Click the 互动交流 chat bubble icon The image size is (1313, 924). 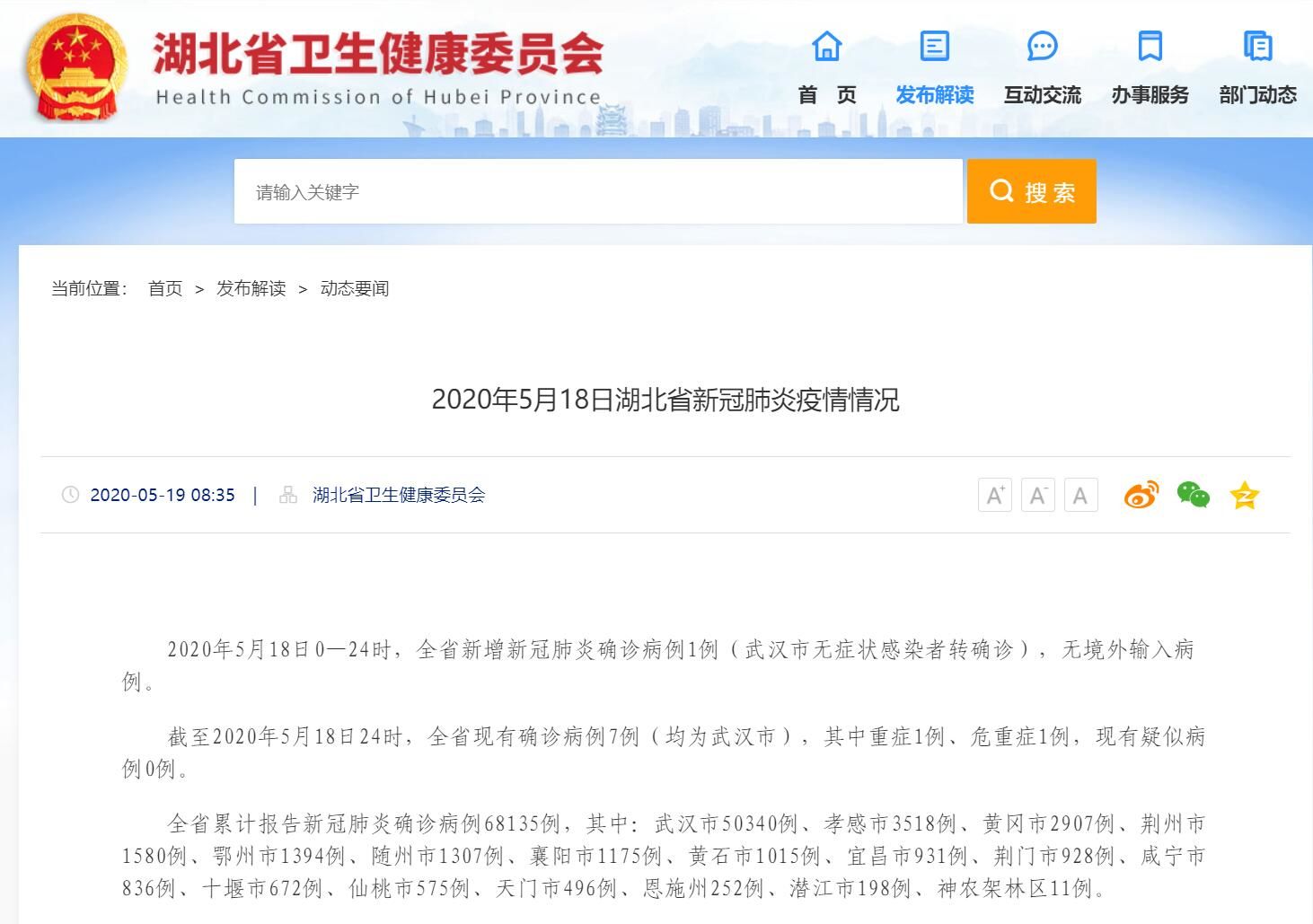click(1042, 46)
